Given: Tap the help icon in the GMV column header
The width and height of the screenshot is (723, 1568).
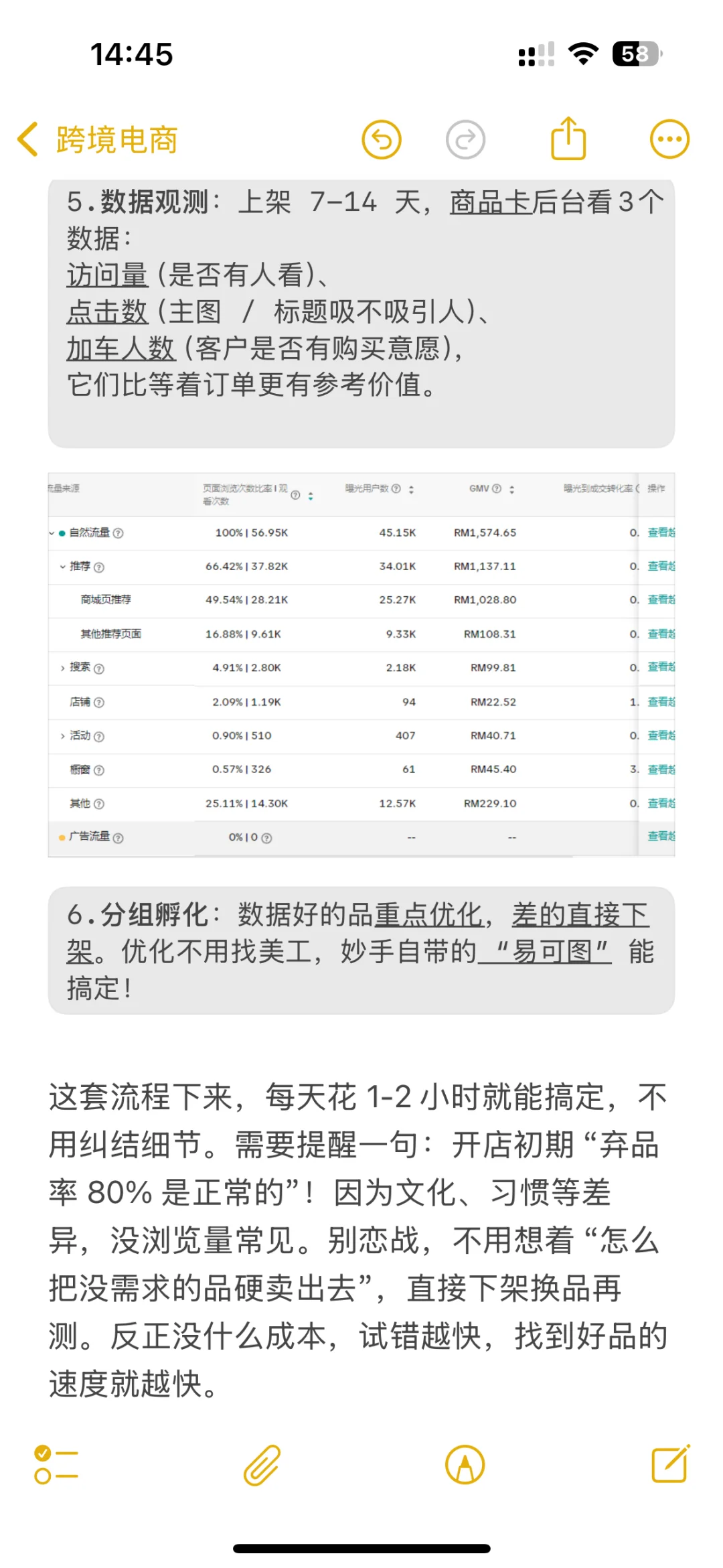Looking at the screenshot, I should (x=497, y=489).
